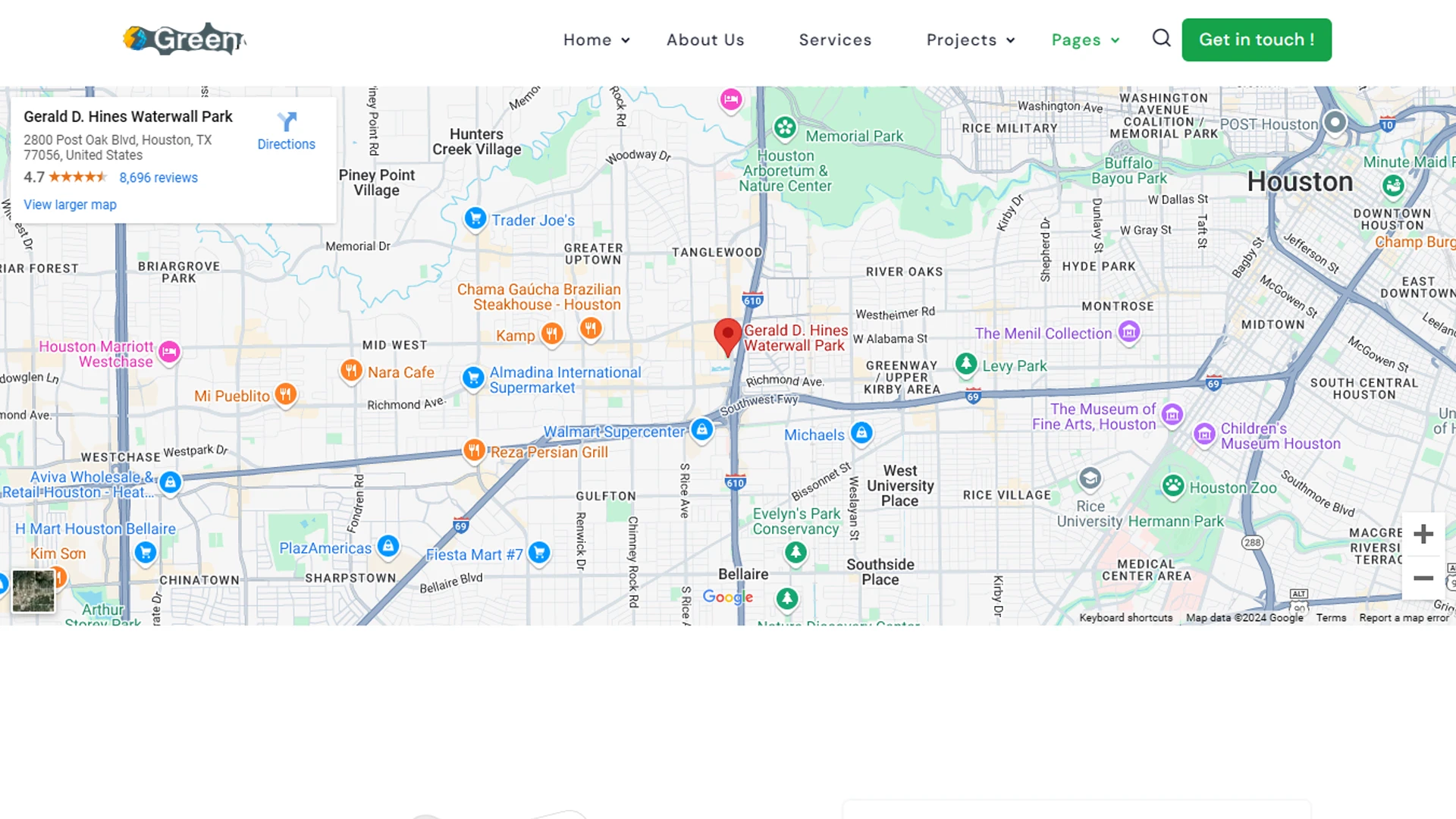1456x819 pixels.
Task: Click the Chama Gaúcha Brazilian Steakhouse marker
Action: [591, 328]
